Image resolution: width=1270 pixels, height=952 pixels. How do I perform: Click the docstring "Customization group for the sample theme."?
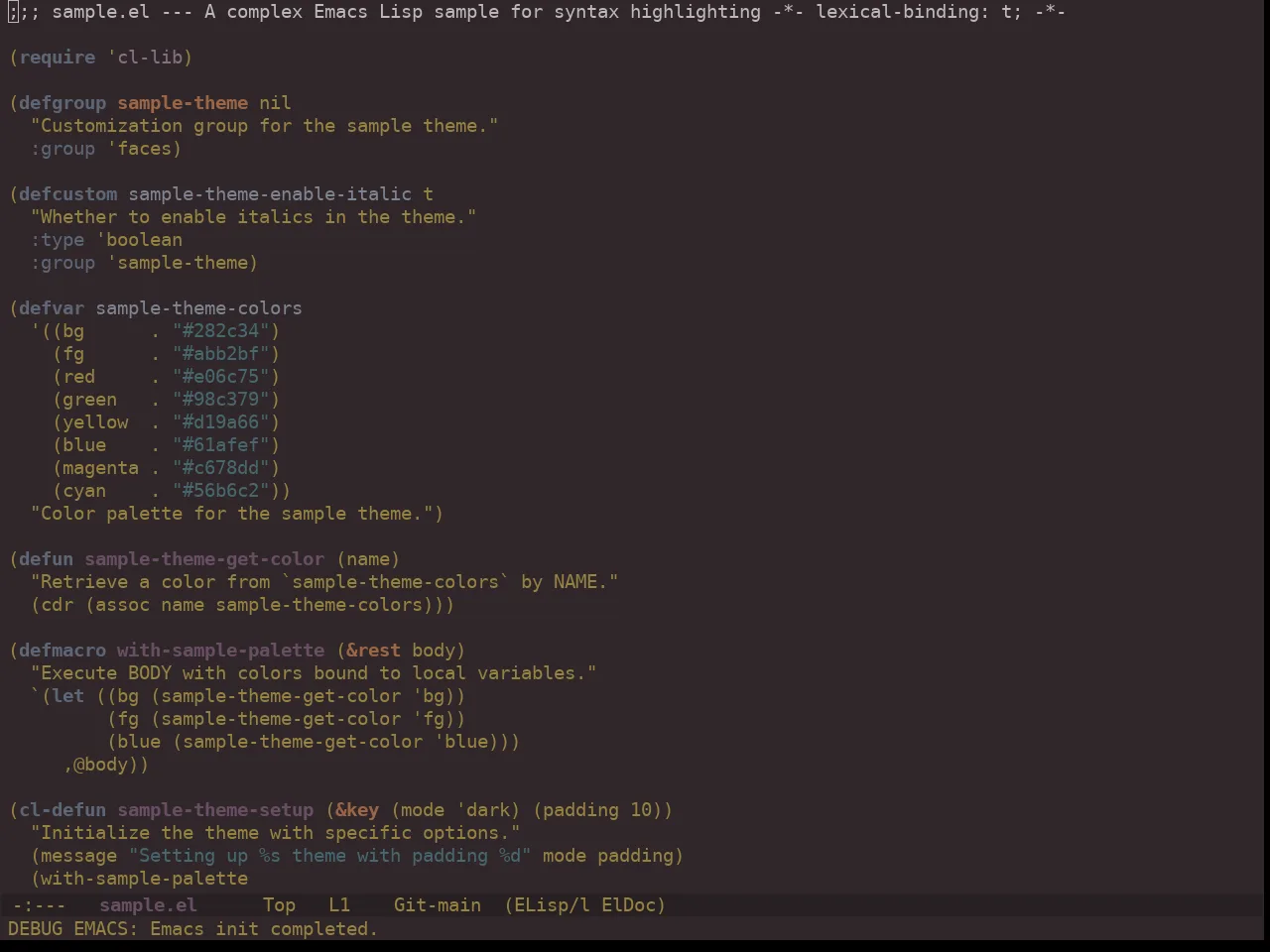(265, 126)
